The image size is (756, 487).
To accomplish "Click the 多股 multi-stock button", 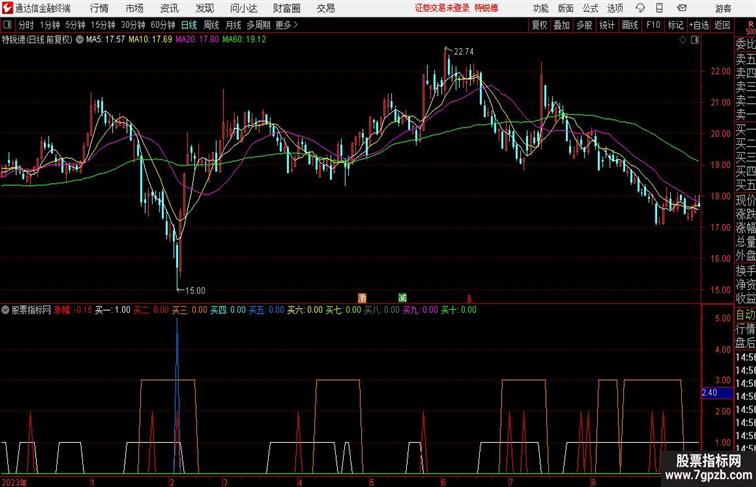I will click(584, 25).
